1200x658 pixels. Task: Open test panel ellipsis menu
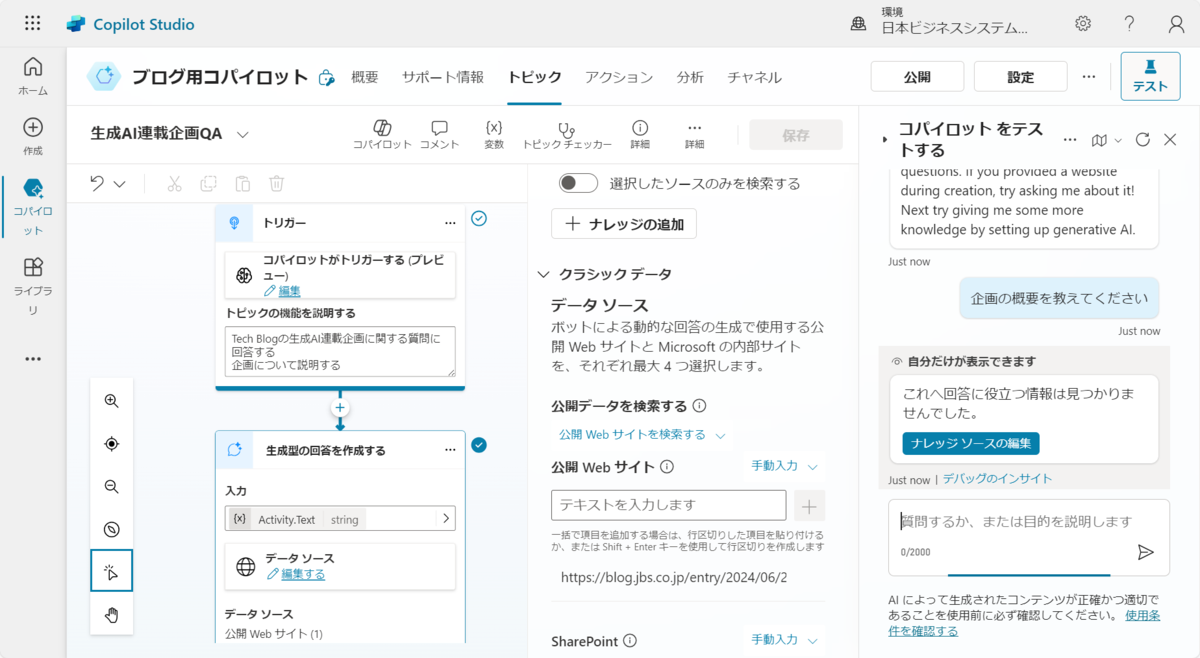click(x=1070, y=140)
